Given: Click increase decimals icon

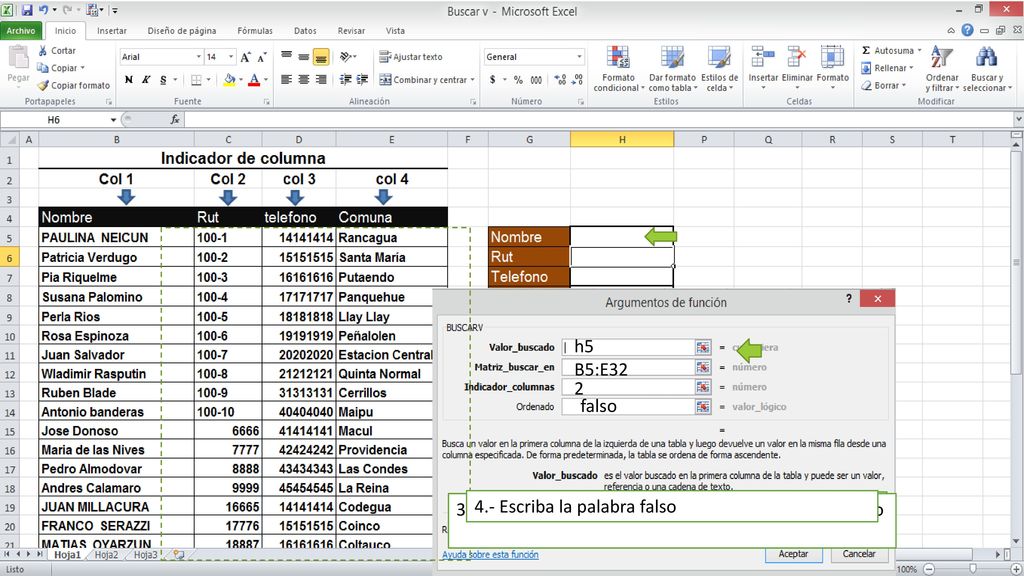Looking at the screenshot, I should click(x=560, y=80).
